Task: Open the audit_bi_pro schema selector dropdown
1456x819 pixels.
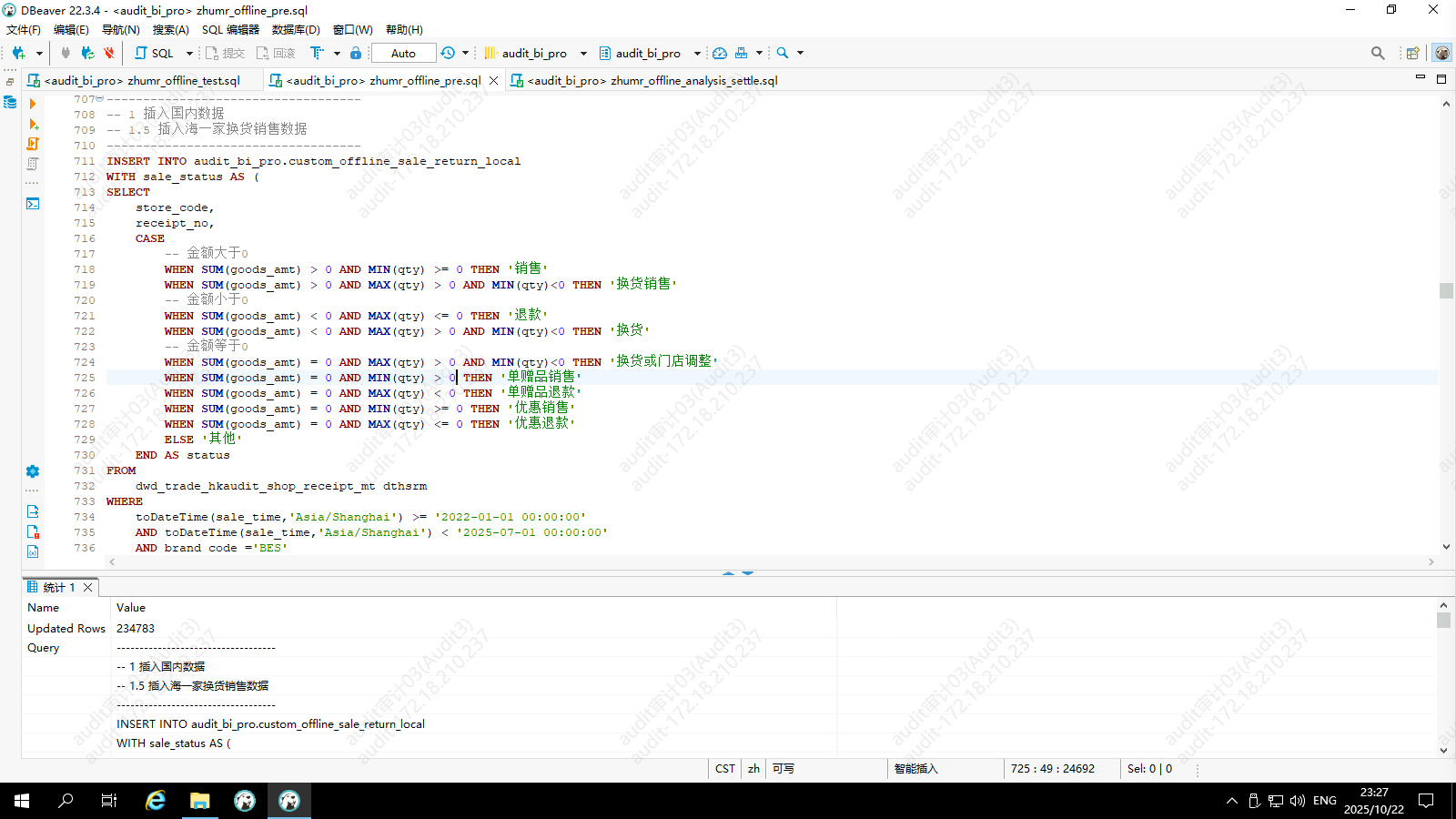Action: pos(697,53)
